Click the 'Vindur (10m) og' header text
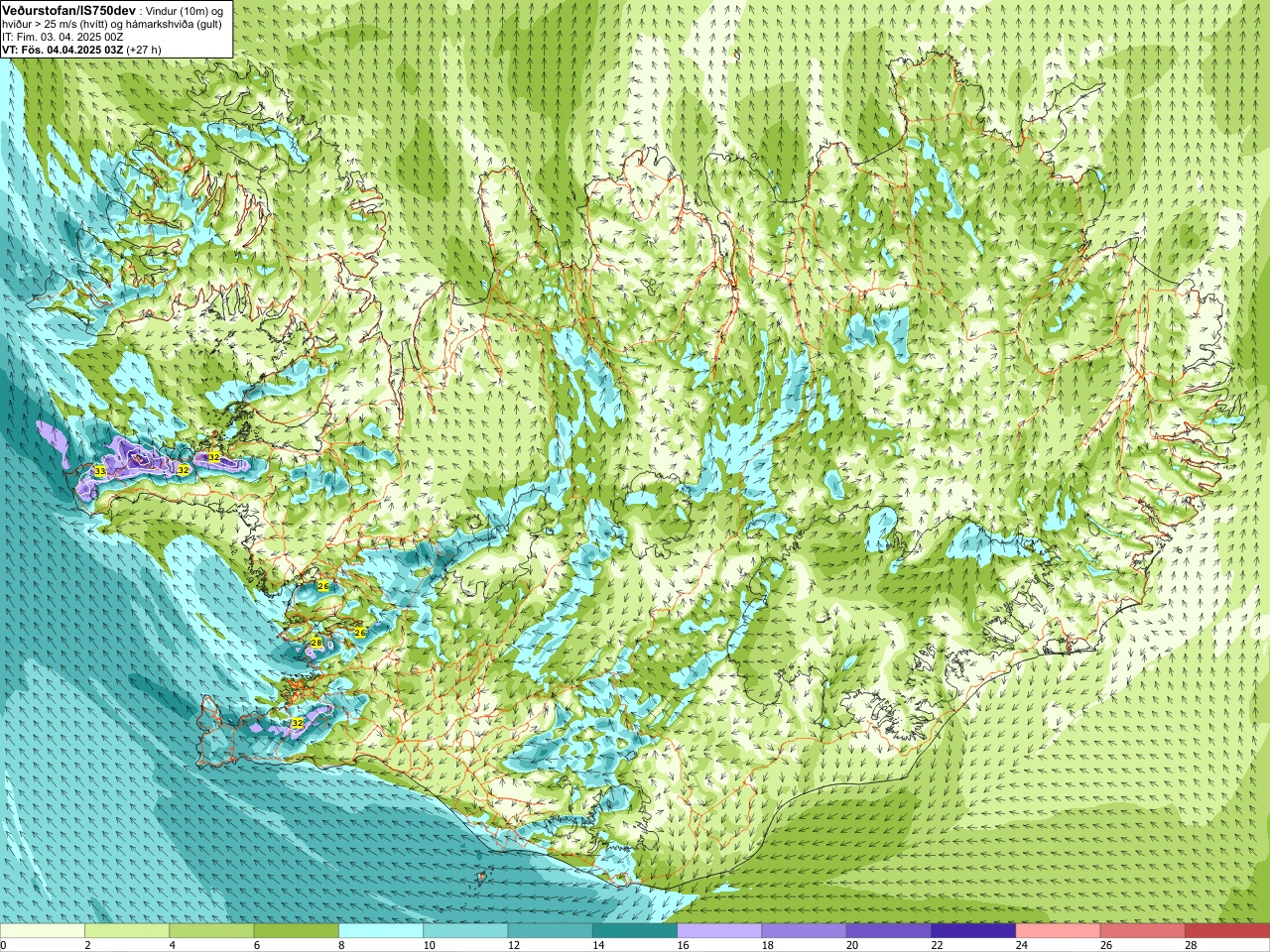This screenshot has width=1270, height=952. click(185, 11)
